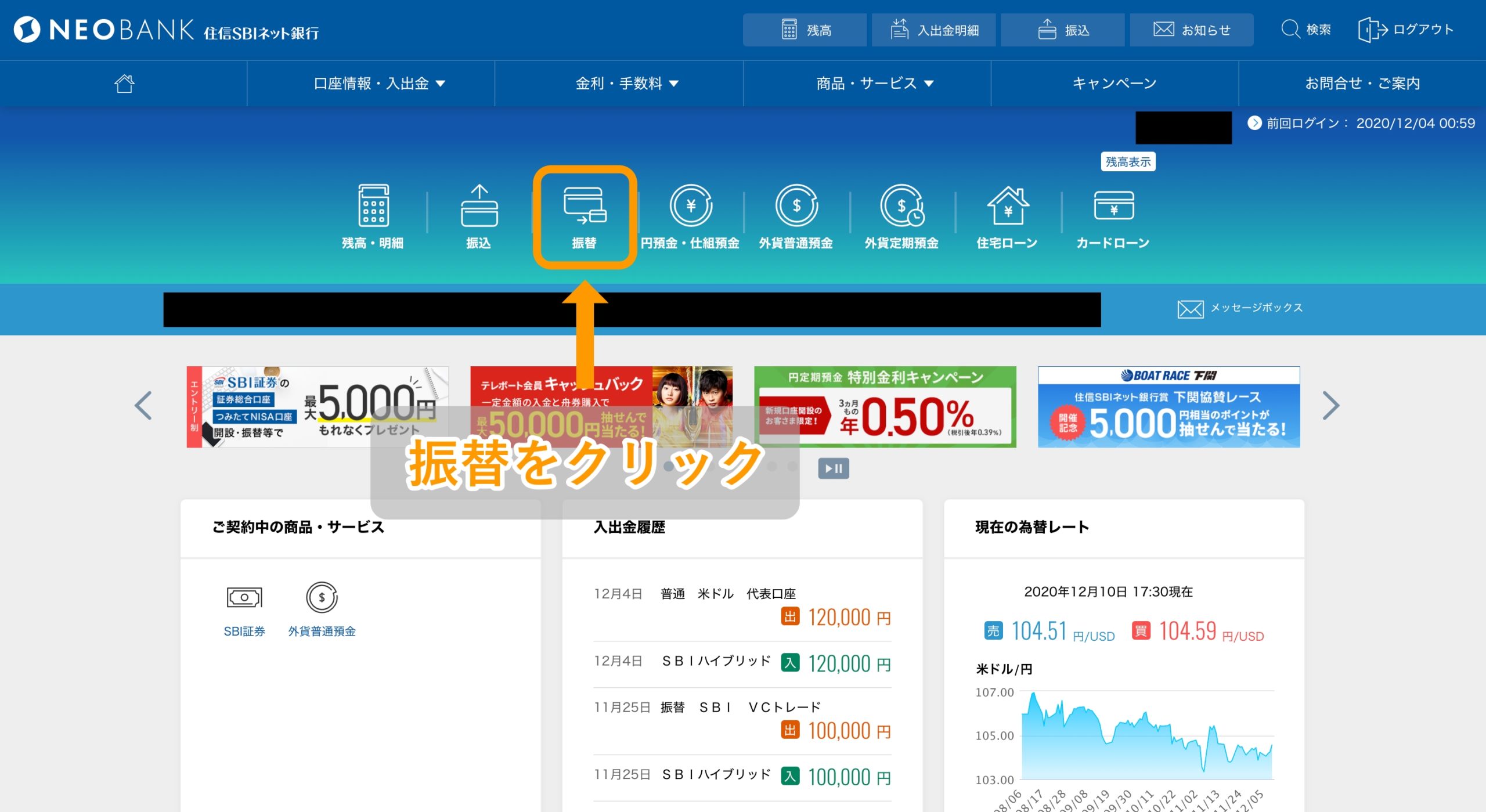Open BOAT RACE 下関 banner
1486x812 pixels.
click(x=1168, y=407)
